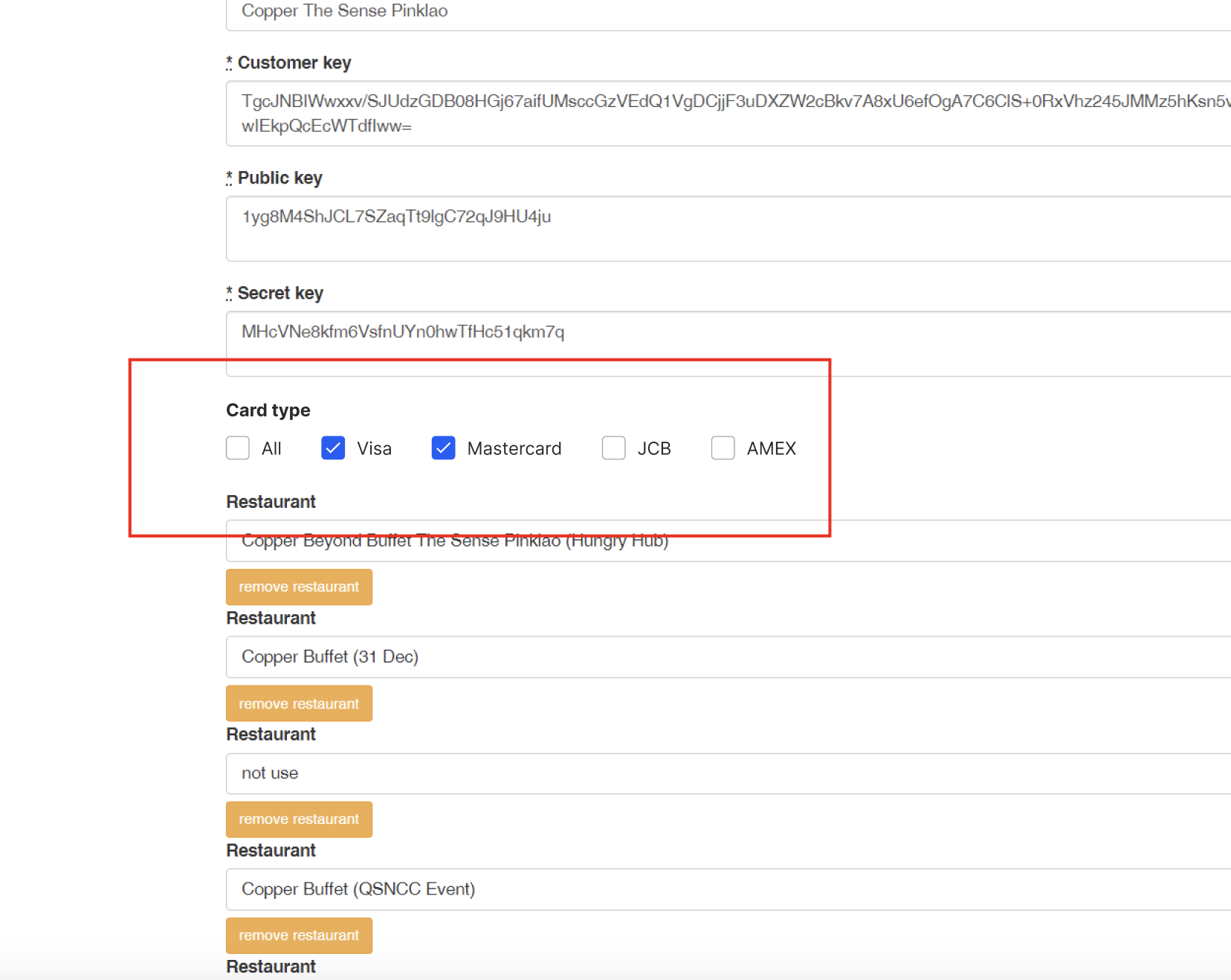The width and height of the screenshot is (1231, 980).
Task: Enable the JCB card type
Action: point(613,448)
